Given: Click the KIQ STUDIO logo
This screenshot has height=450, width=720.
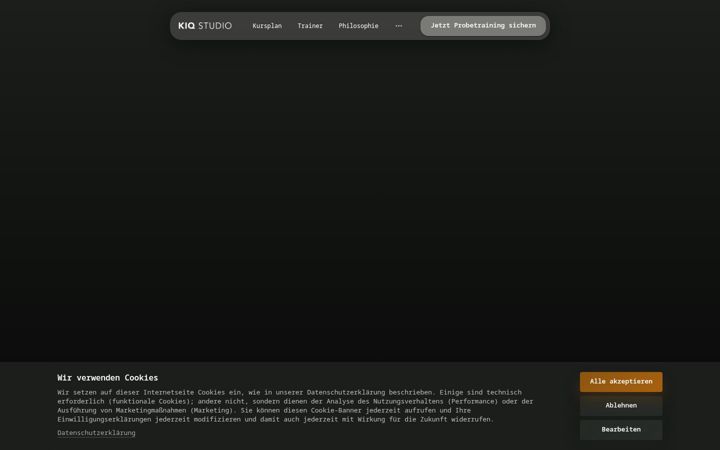Looking at the screenshot, I should pos(205,26).
